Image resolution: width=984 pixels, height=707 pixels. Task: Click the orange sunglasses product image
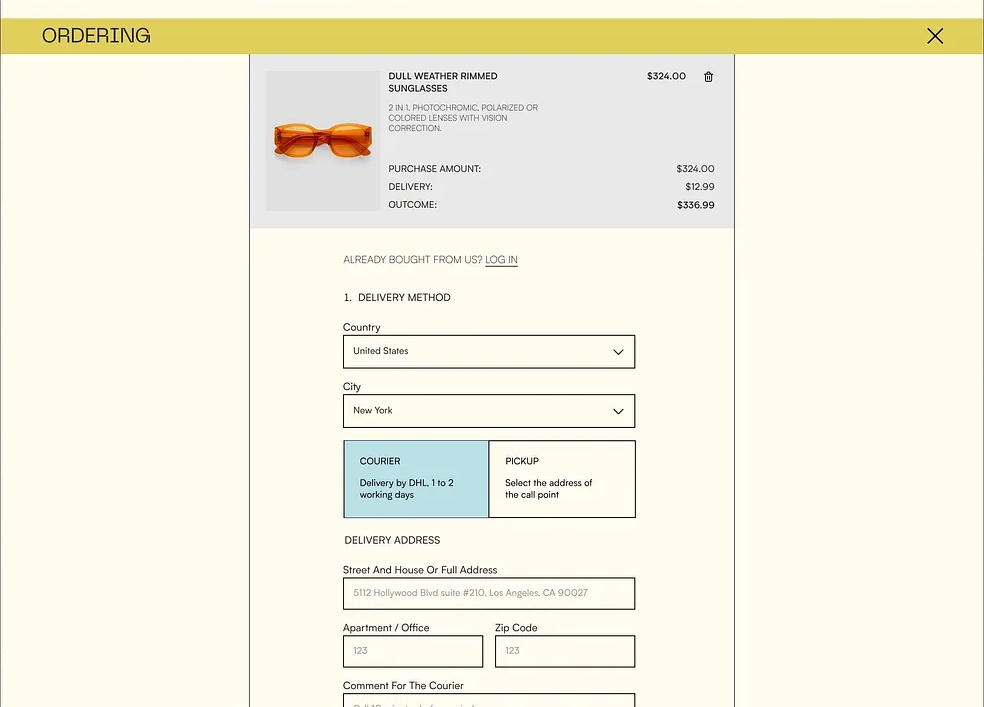tap(323, 141)
